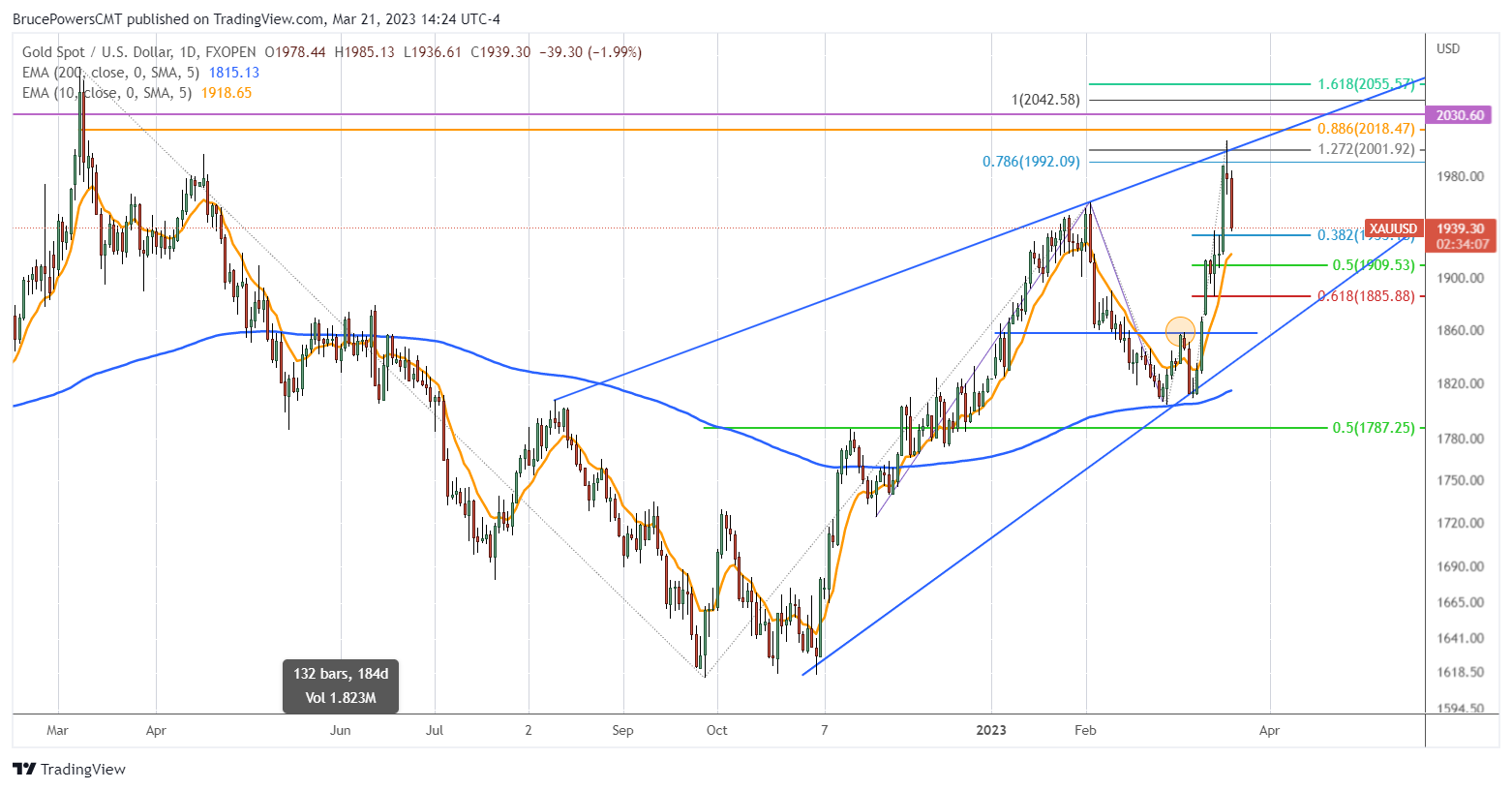Screen dimensions: 1512x790
Task: Click the '132 bars, 184d' measurement box
Action: pos(341,685)
